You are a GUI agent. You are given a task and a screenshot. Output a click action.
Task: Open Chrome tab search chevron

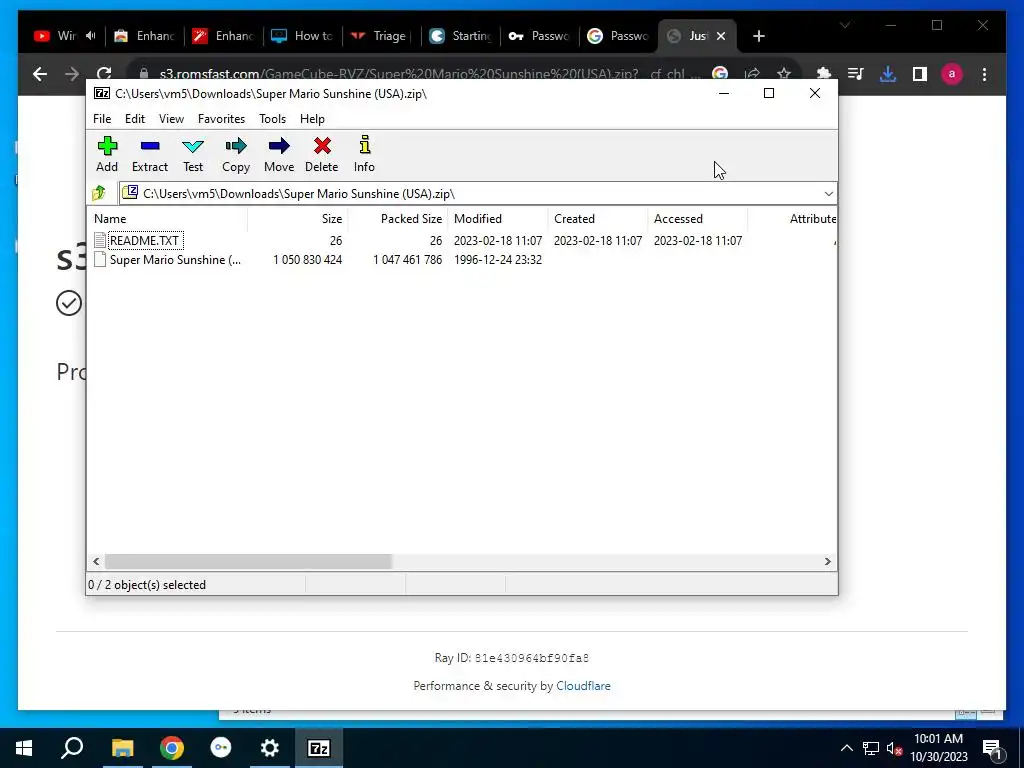point(844,25)
